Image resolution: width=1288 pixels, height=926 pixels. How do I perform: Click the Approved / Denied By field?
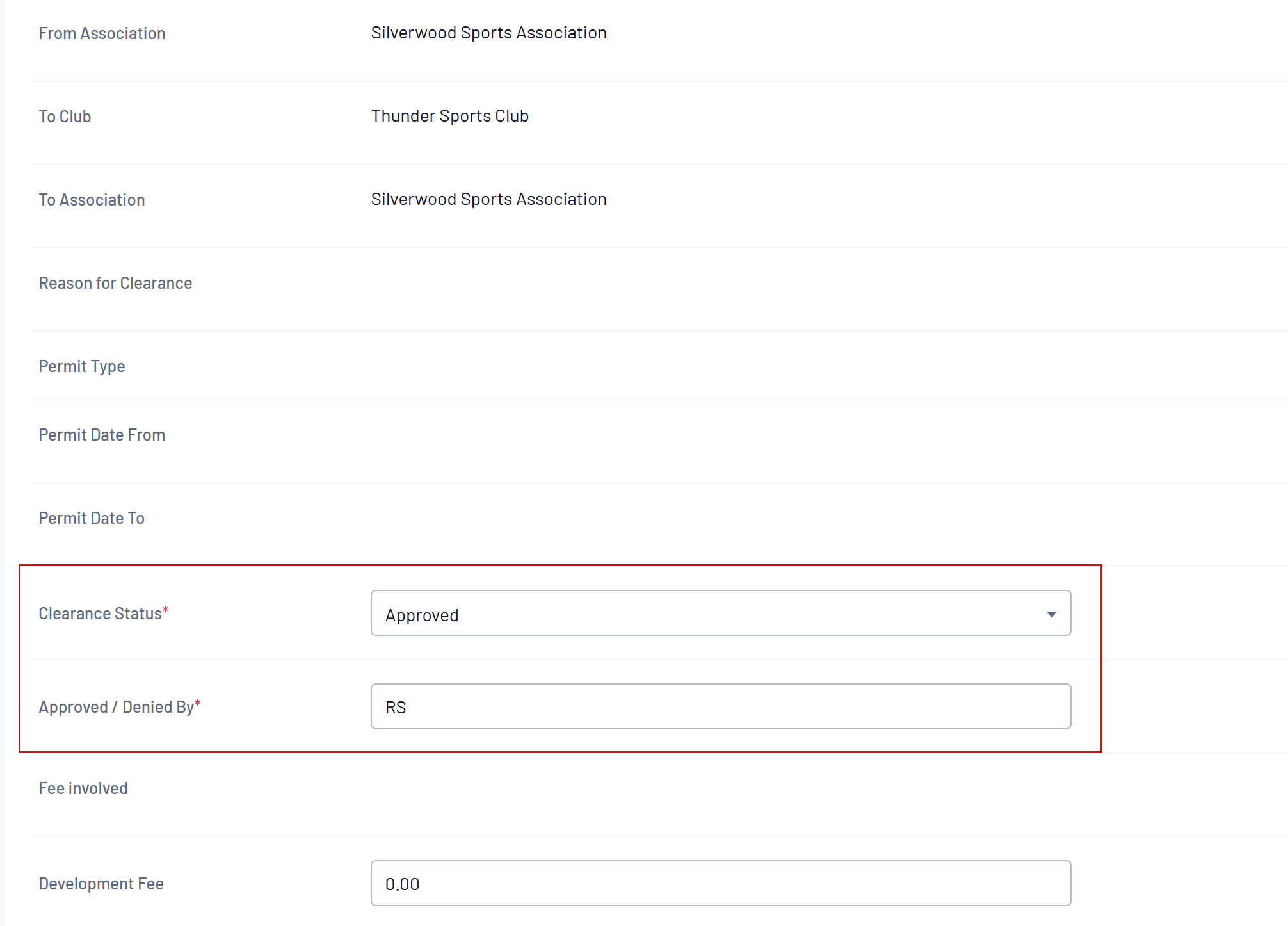pos(720,706)
